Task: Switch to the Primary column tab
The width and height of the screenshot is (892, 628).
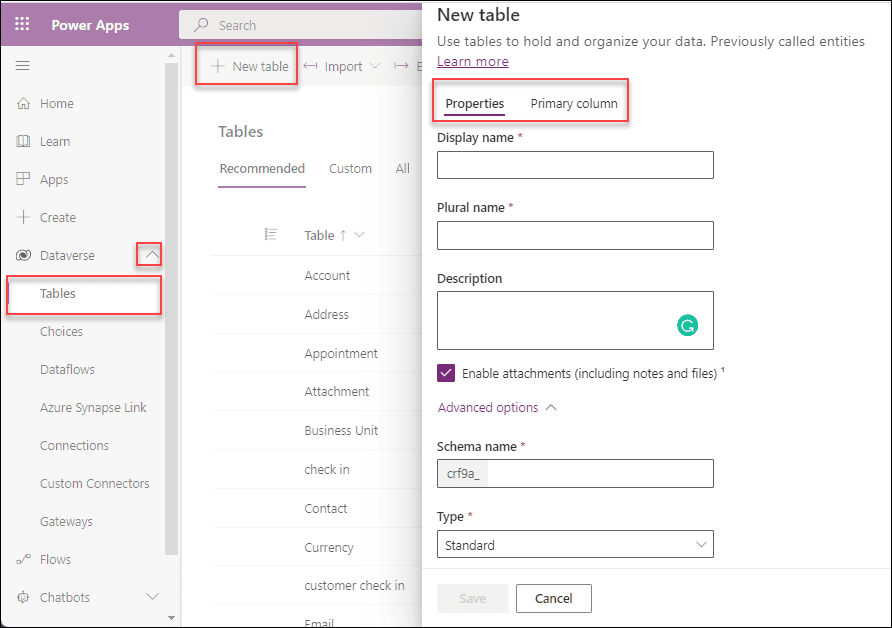Action: pos(573,104)
